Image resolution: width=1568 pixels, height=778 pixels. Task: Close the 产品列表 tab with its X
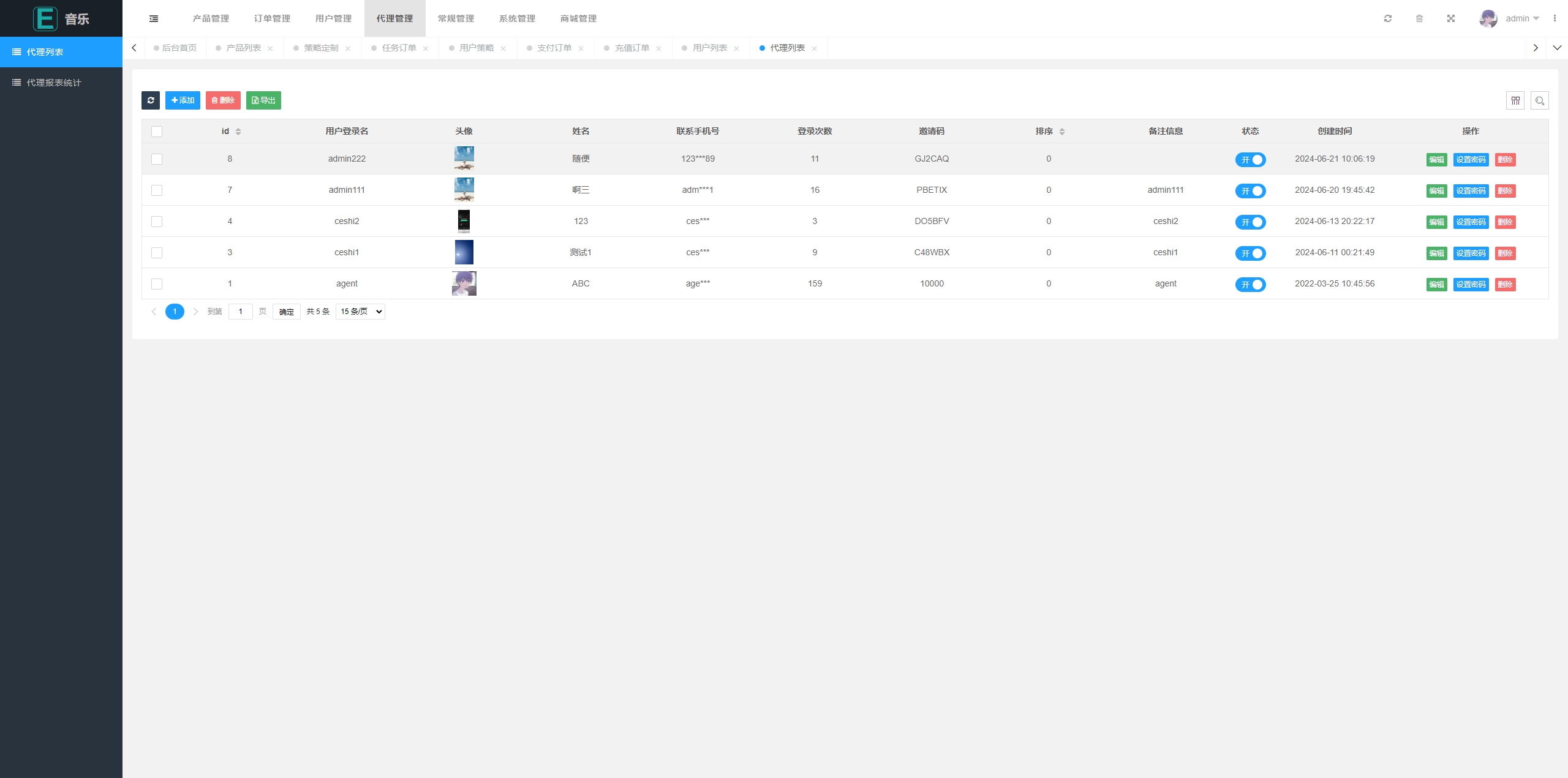(270, 48)
